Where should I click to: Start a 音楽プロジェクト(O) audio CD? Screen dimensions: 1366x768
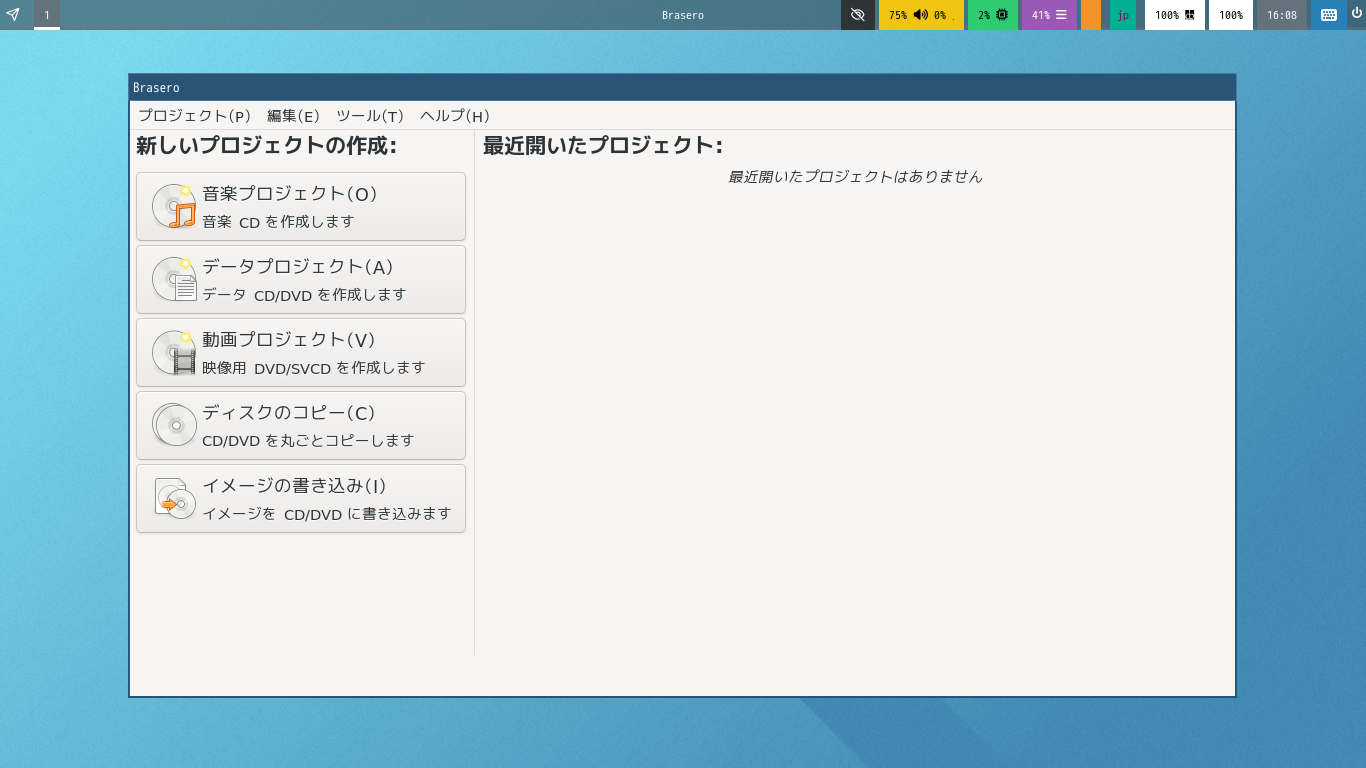[301, 206]
